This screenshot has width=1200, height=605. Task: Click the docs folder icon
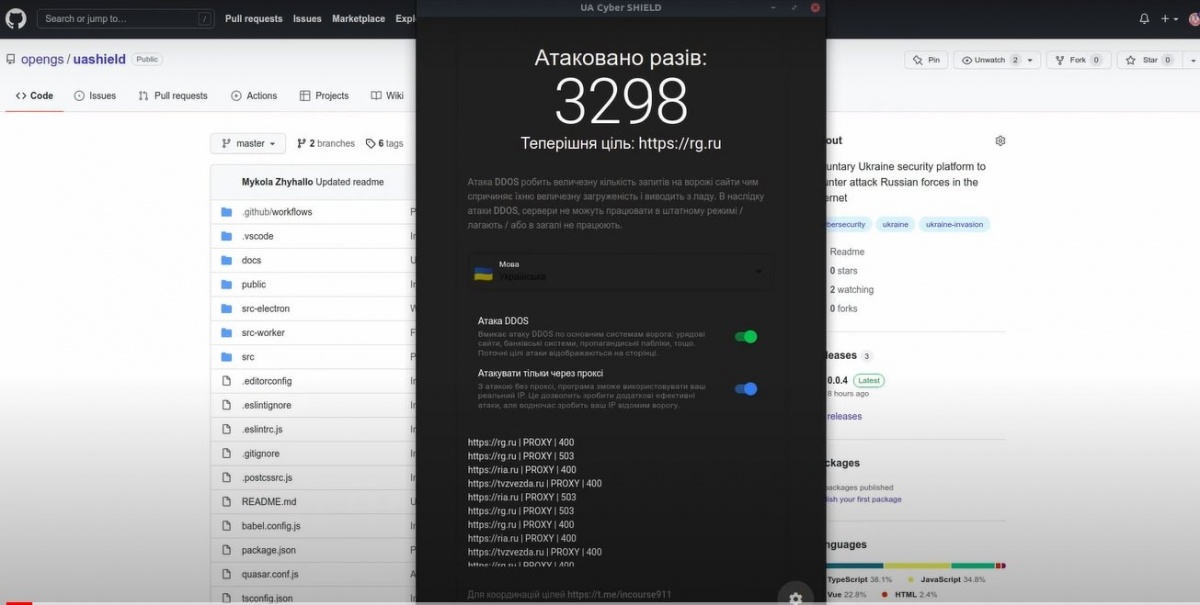(x=226, y=260)
